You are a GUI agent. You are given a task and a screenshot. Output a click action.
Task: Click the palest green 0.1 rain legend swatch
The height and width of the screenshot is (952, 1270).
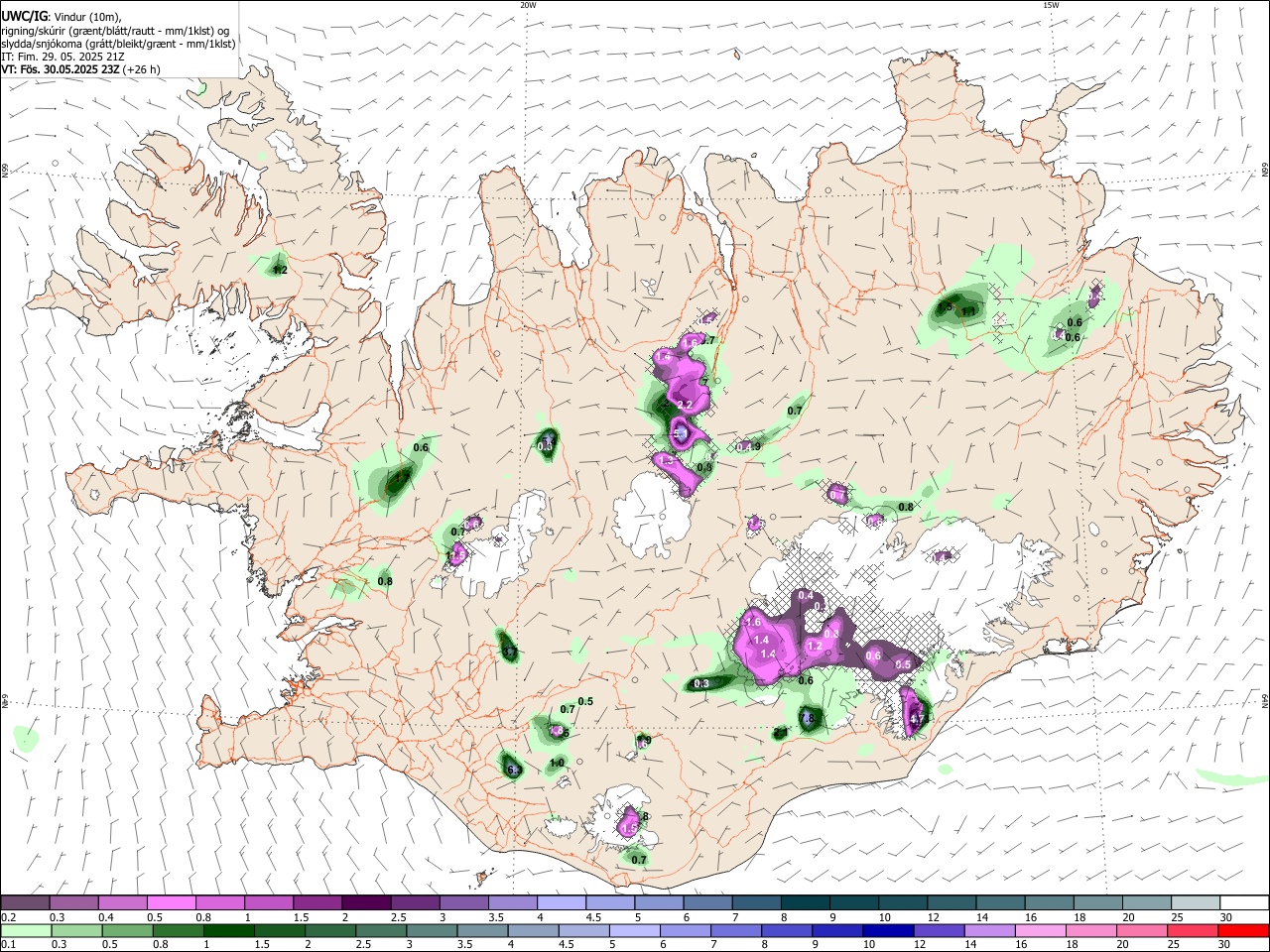pos(26,930)
